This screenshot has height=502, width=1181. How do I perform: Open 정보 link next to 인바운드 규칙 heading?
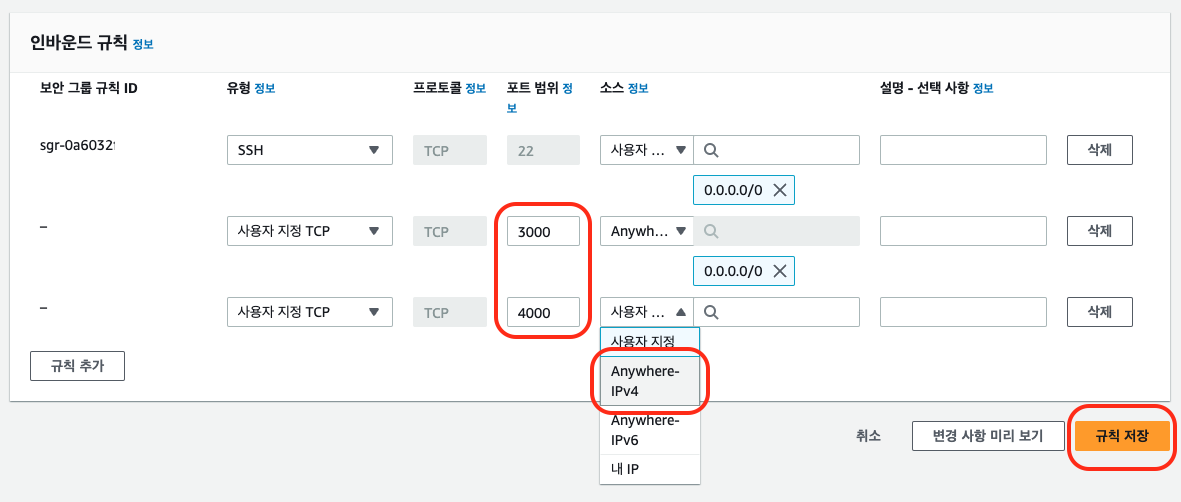click(x=143, y=44)
